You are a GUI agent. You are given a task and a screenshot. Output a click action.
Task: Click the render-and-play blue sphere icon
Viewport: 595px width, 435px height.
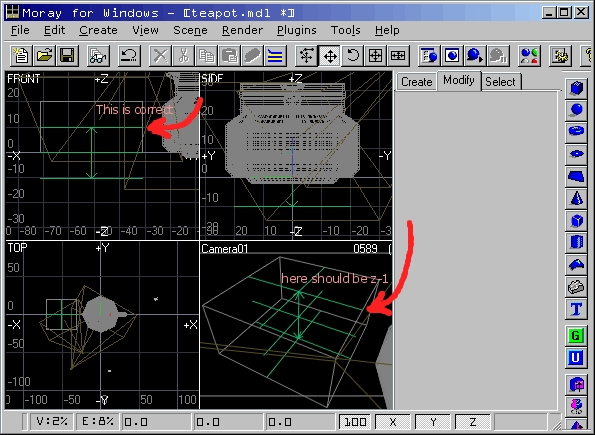(475, 56)
